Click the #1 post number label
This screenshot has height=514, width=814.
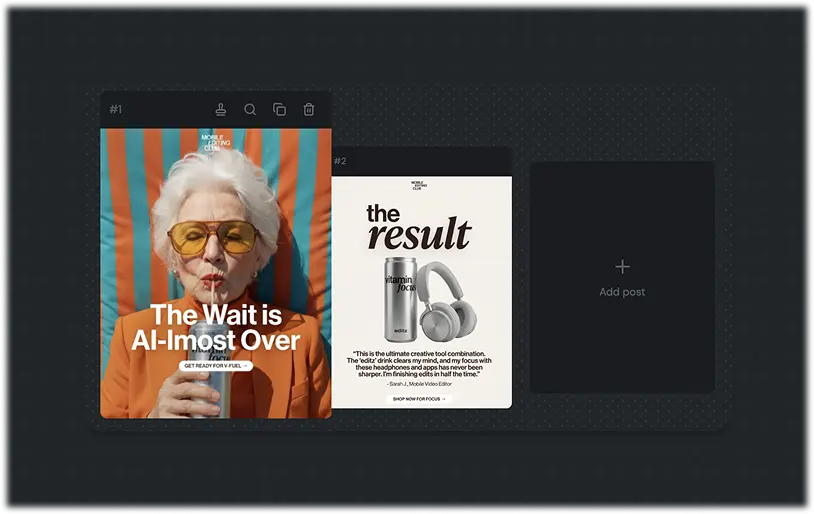pos(115,110)
